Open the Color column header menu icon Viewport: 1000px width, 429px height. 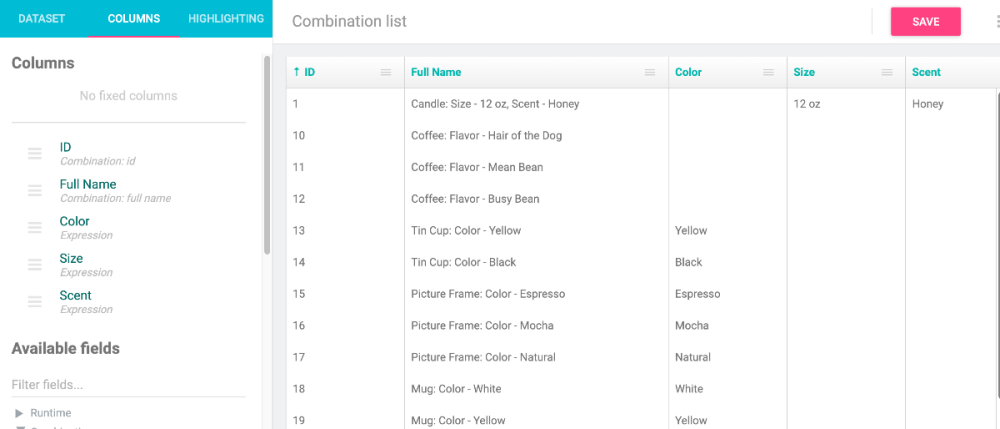click(768, 72)
